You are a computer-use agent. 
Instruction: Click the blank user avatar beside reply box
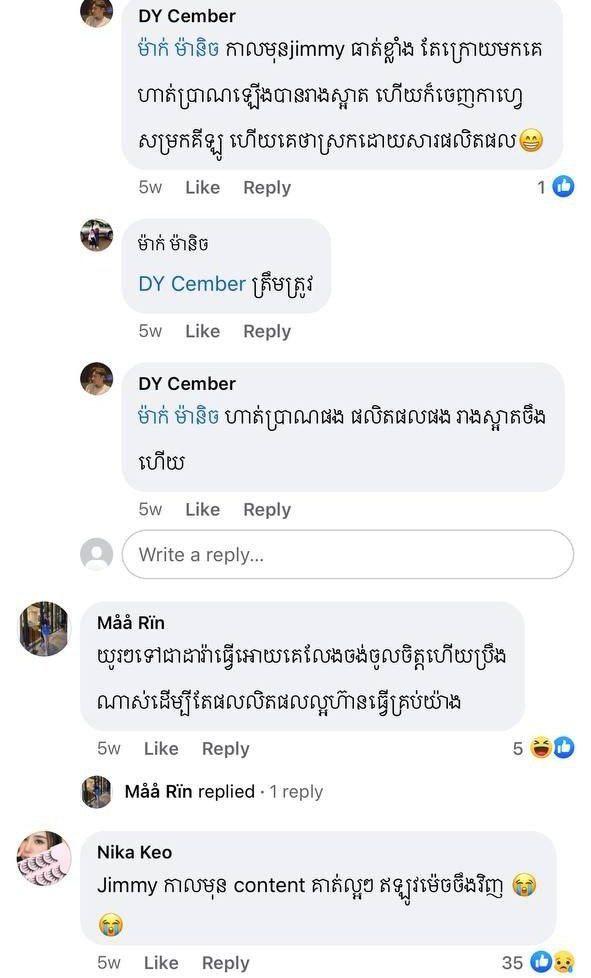[97, 554]
